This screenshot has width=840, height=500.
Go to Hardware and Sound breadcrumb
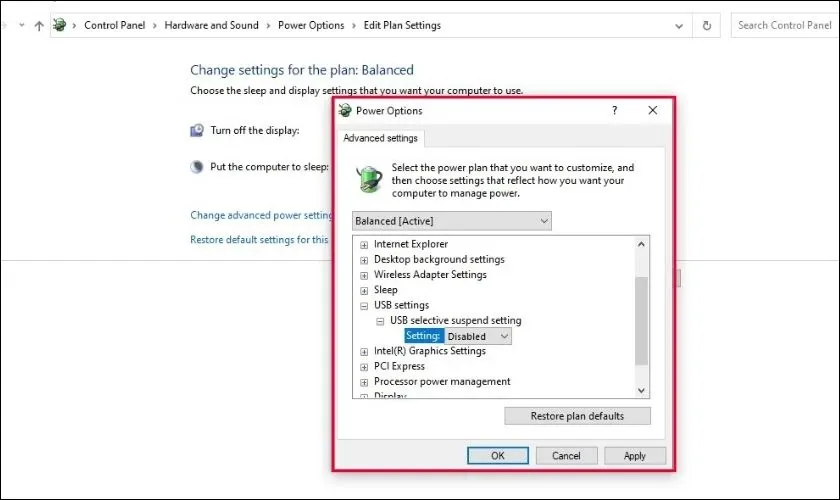[211, 25]
